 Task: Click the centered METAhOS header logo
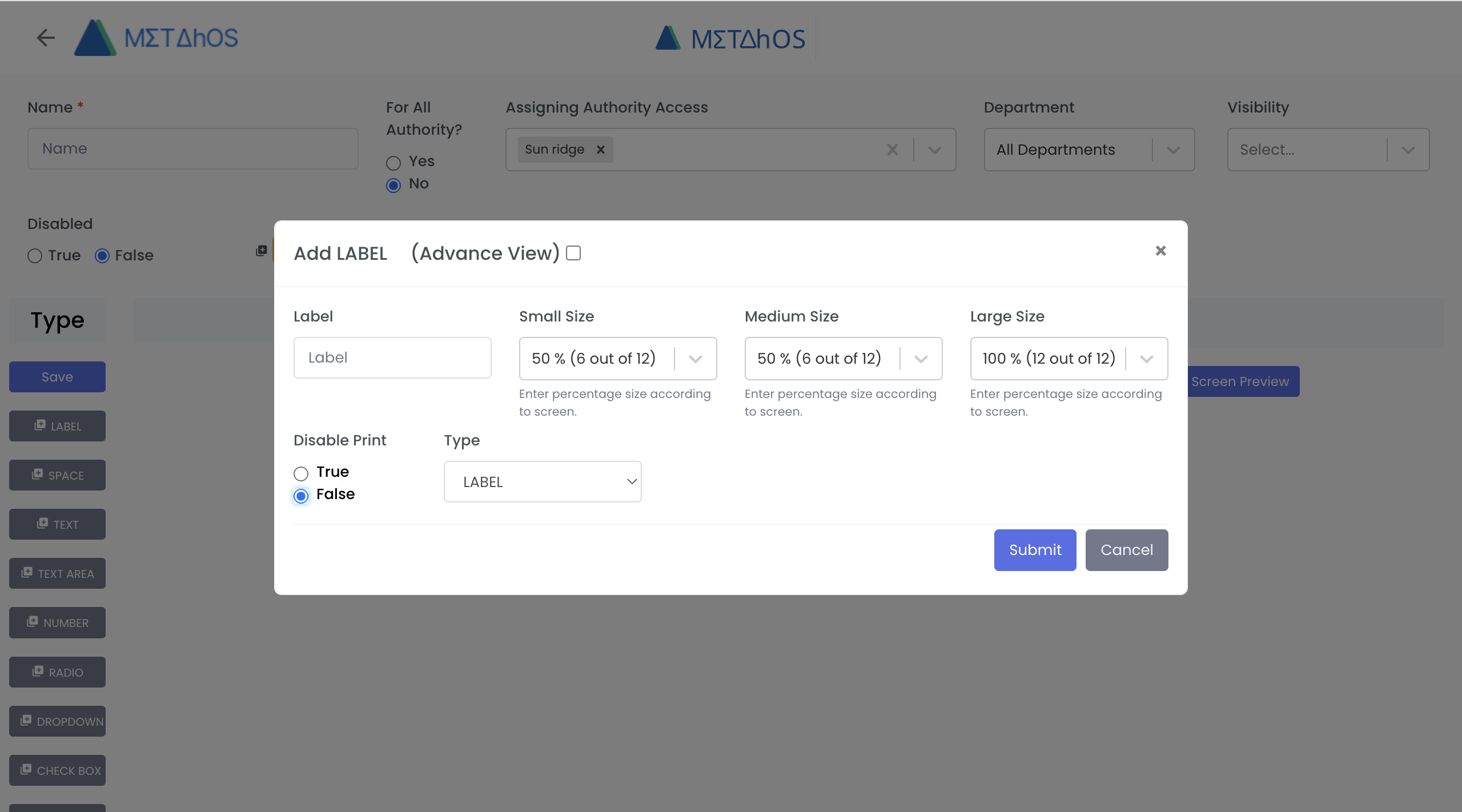730,39
